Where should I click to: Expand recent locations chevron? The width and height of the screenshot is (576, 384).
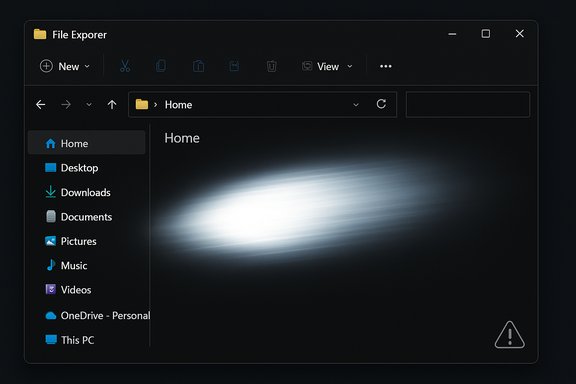89,105
